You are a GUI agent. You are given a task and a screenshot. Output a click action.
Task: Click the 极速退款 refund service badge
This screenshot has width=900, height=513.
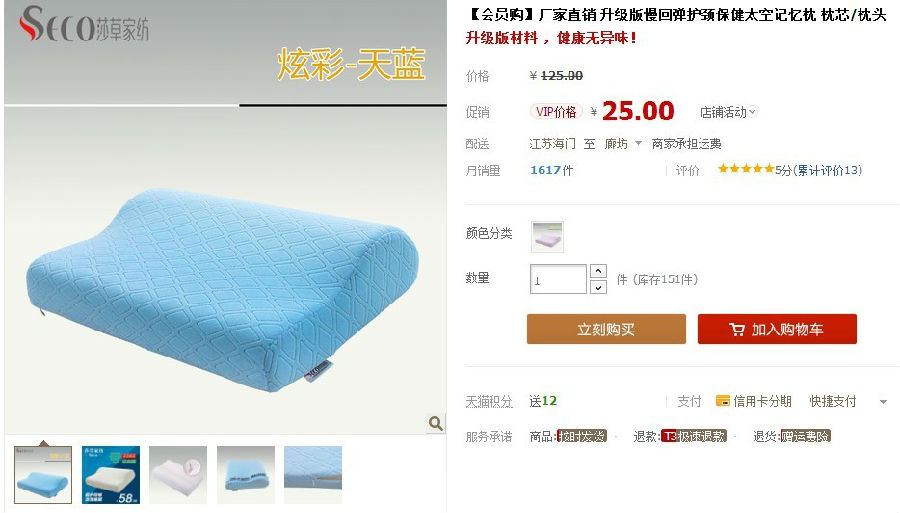(x=694, y=436)
